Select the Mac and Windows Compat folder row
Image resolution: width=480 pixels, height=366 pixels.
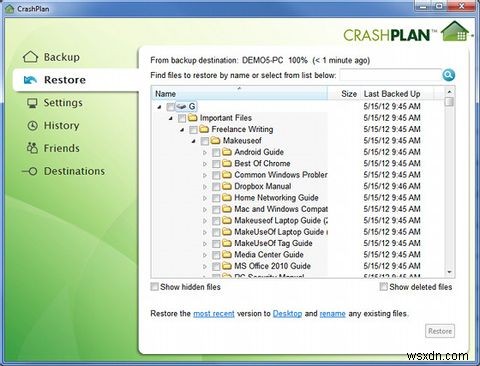click(298, 209)
